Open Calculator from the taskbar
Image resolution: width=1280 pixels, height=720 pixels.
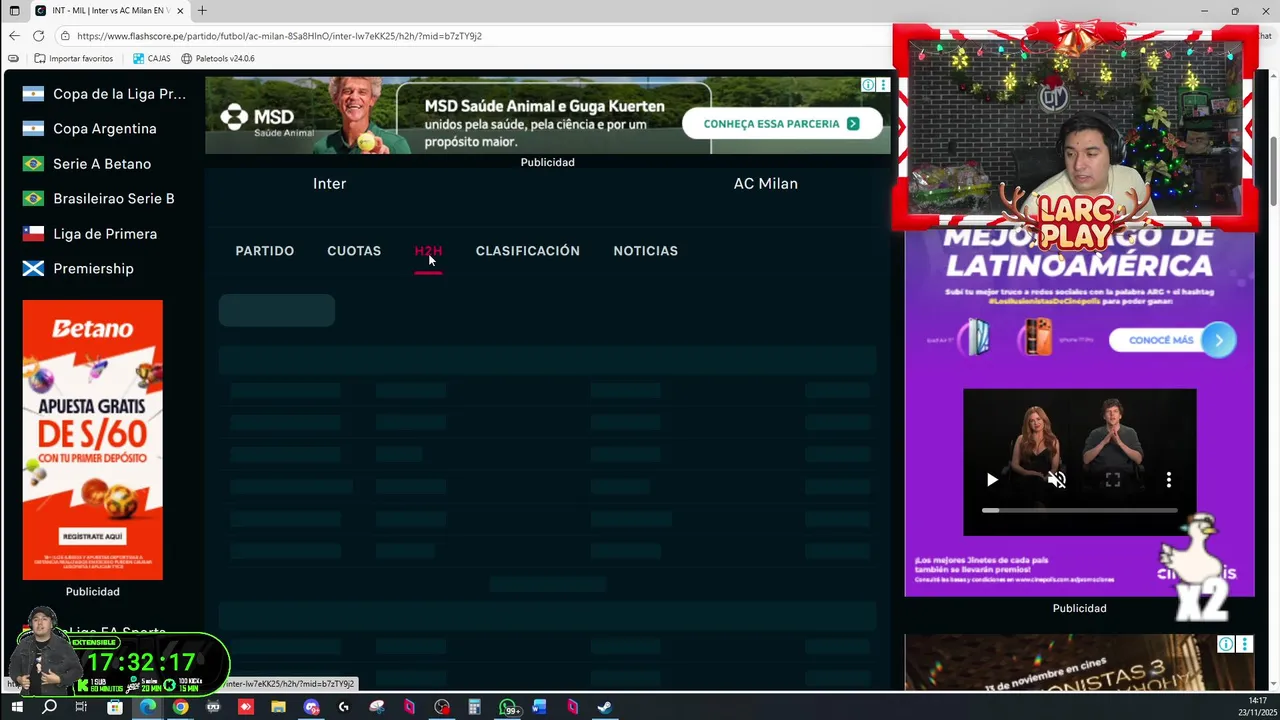click(x=475, y=707)
